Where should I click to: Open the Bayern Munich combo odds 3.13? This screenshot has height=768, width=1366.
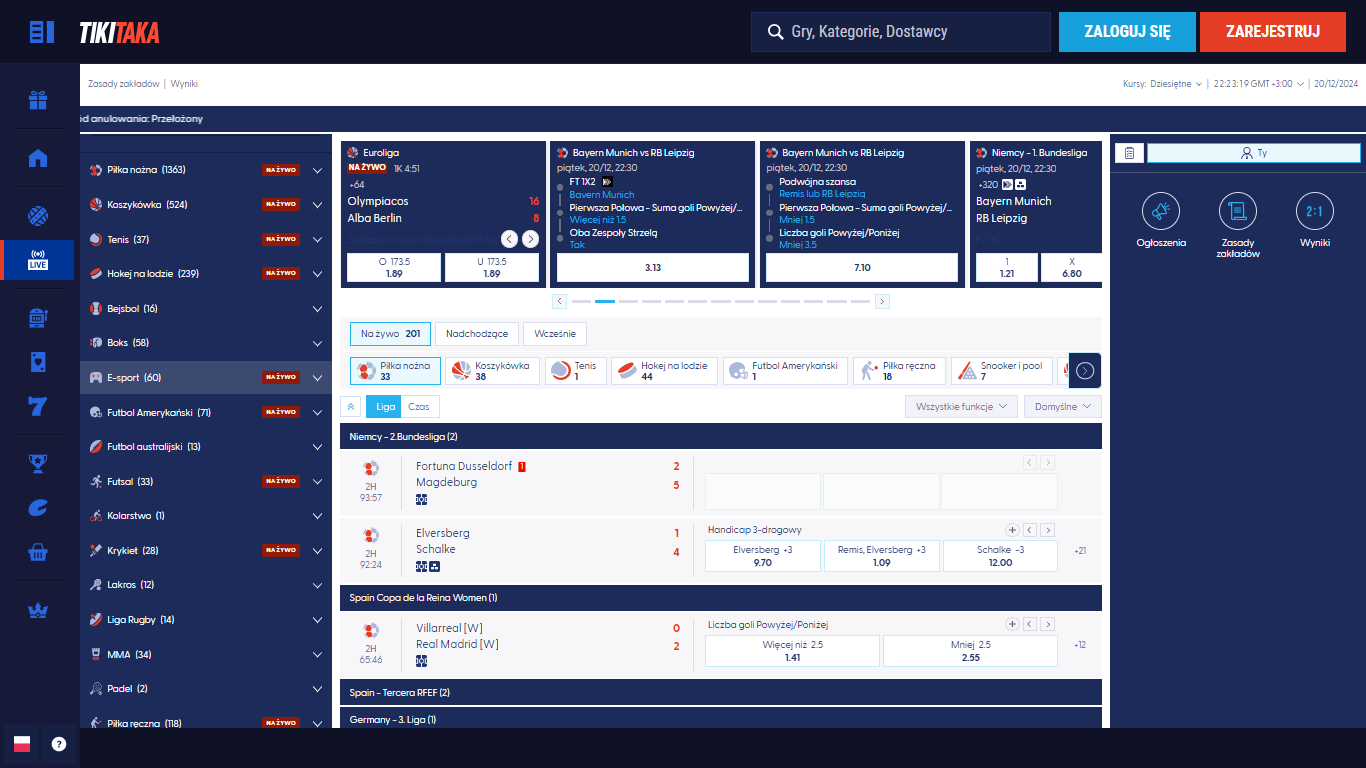[x=653, y=267]
